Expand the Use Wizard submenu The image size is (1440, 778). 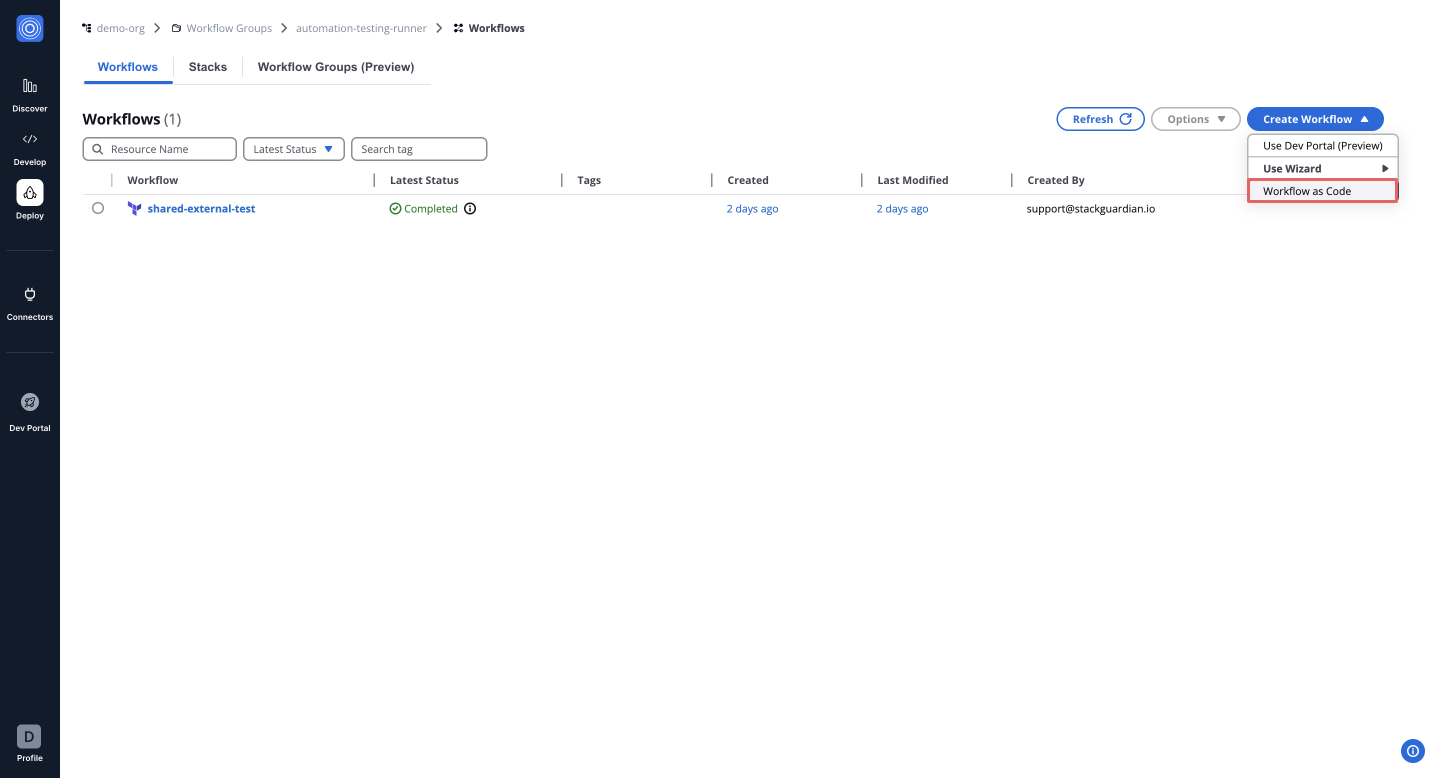click(1322, 169)
